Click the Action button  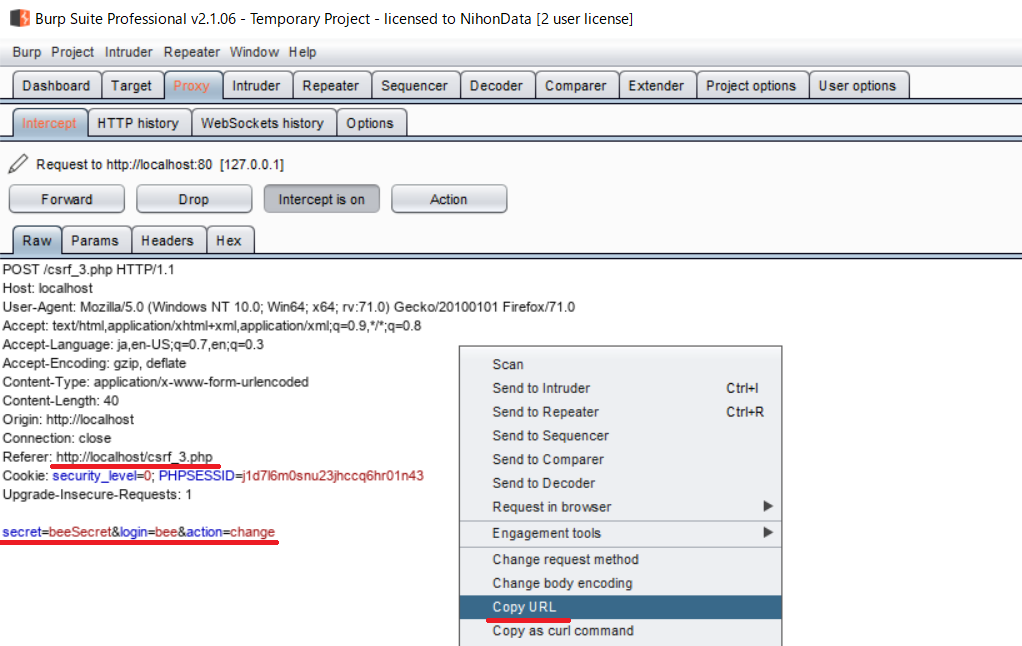[x=448, y=199]
